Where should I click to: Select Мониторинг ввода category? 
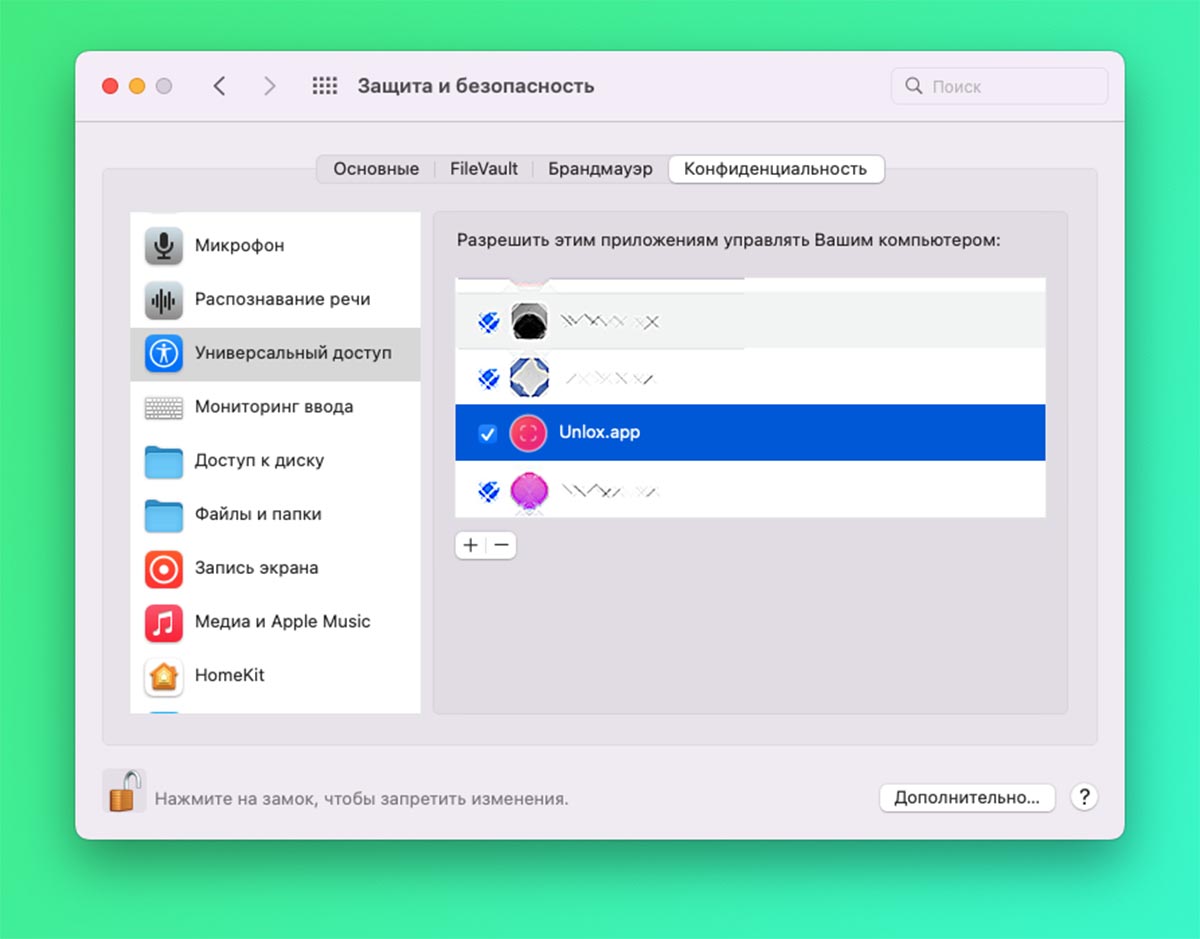click(274, 407)
